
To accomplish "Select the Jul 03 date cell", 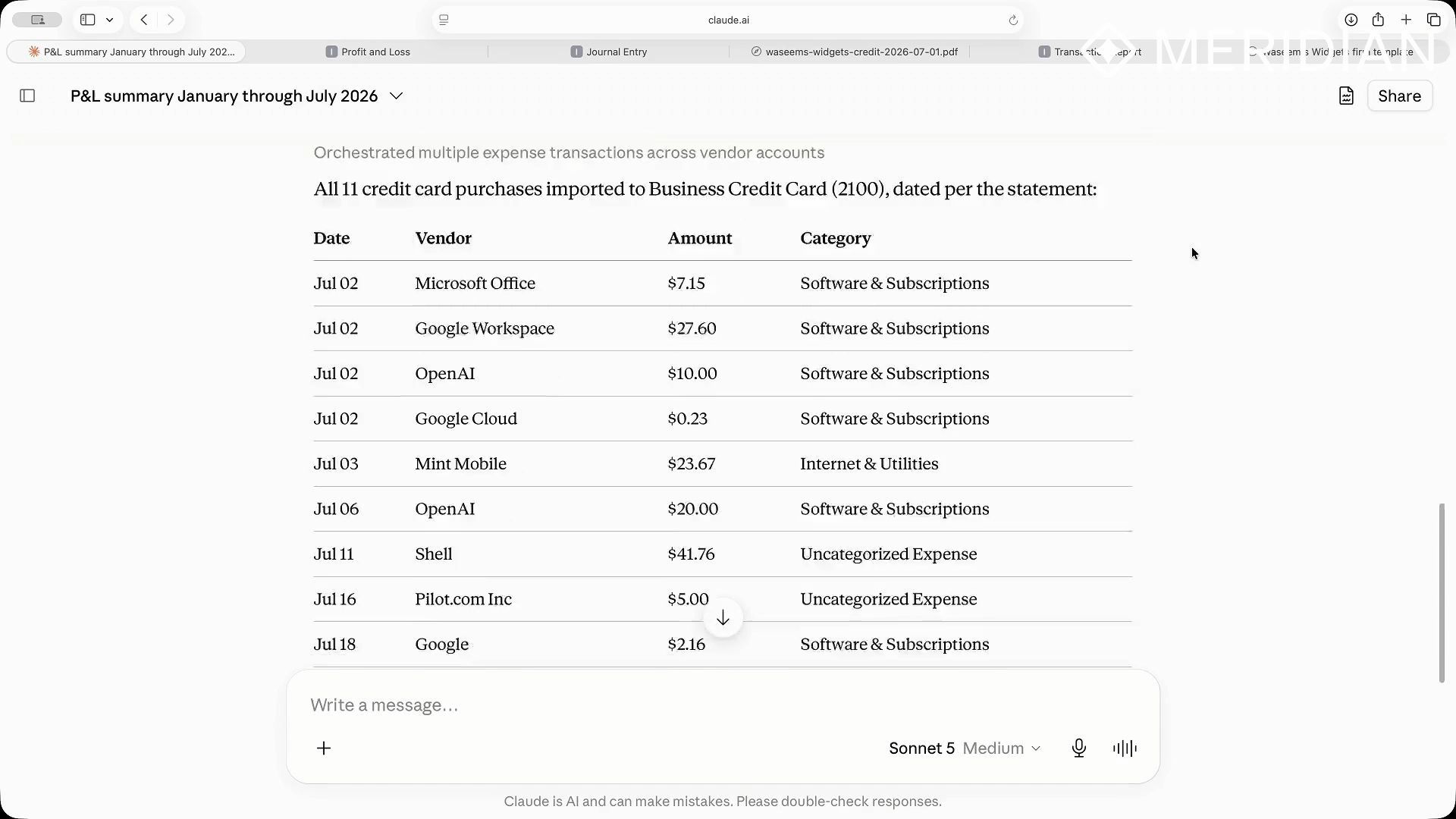I will tap(336, 464).
